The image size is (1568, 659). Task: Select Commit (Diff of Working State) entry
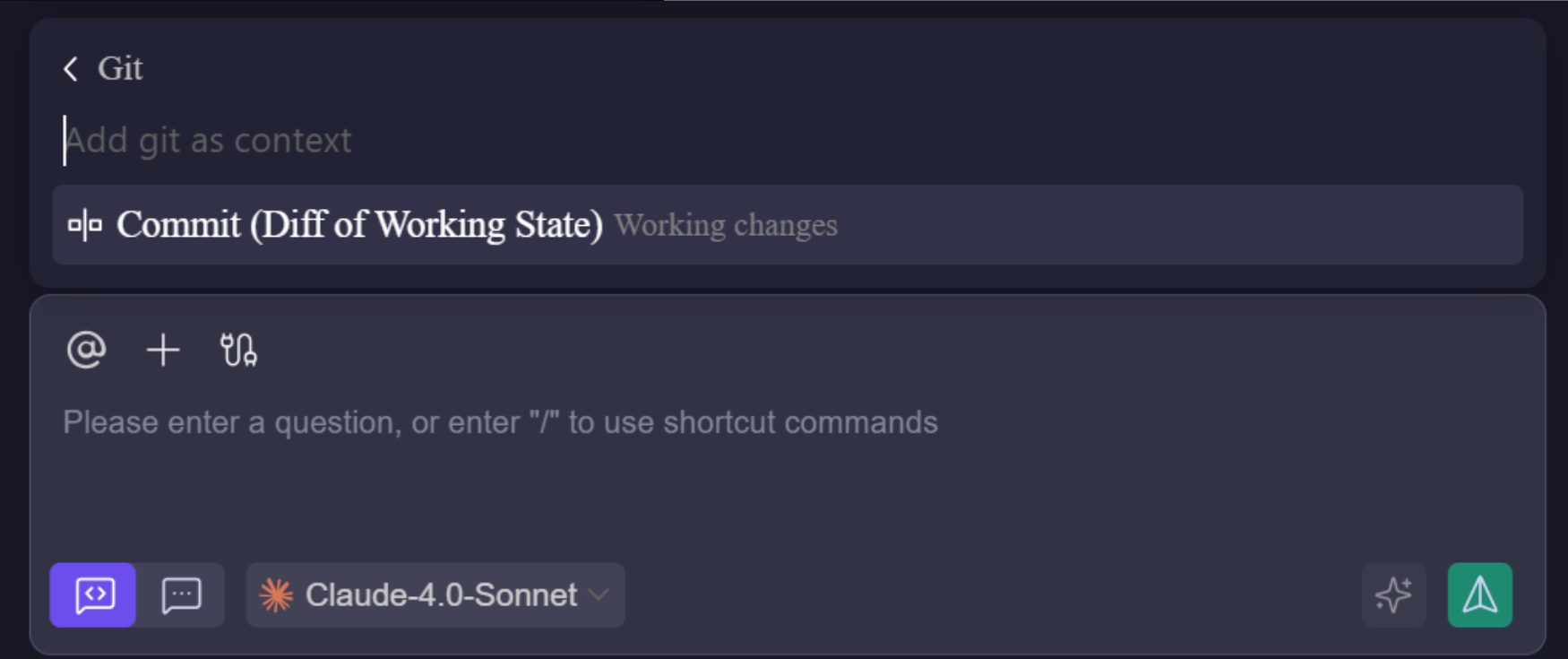point(359,225)
